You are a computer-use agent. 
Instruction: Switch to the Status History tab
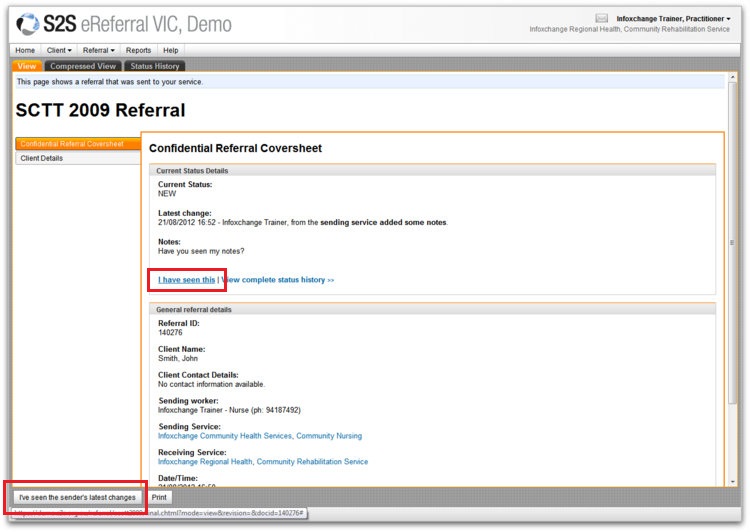[x=154, y=66]
